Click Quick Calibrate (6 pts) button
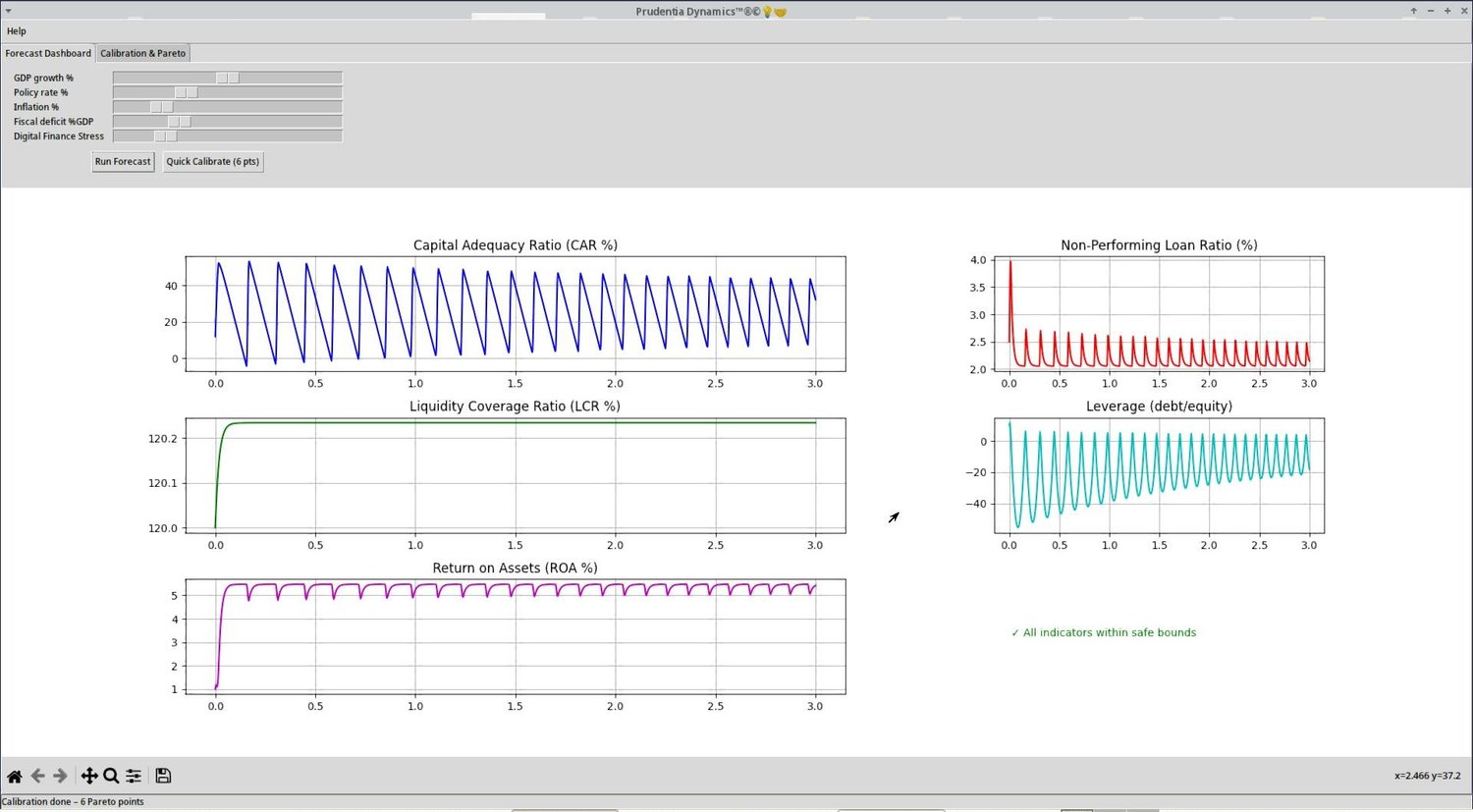Viewport: 1473px width, 812px height. pyautogui.click(x=213, y=162)
